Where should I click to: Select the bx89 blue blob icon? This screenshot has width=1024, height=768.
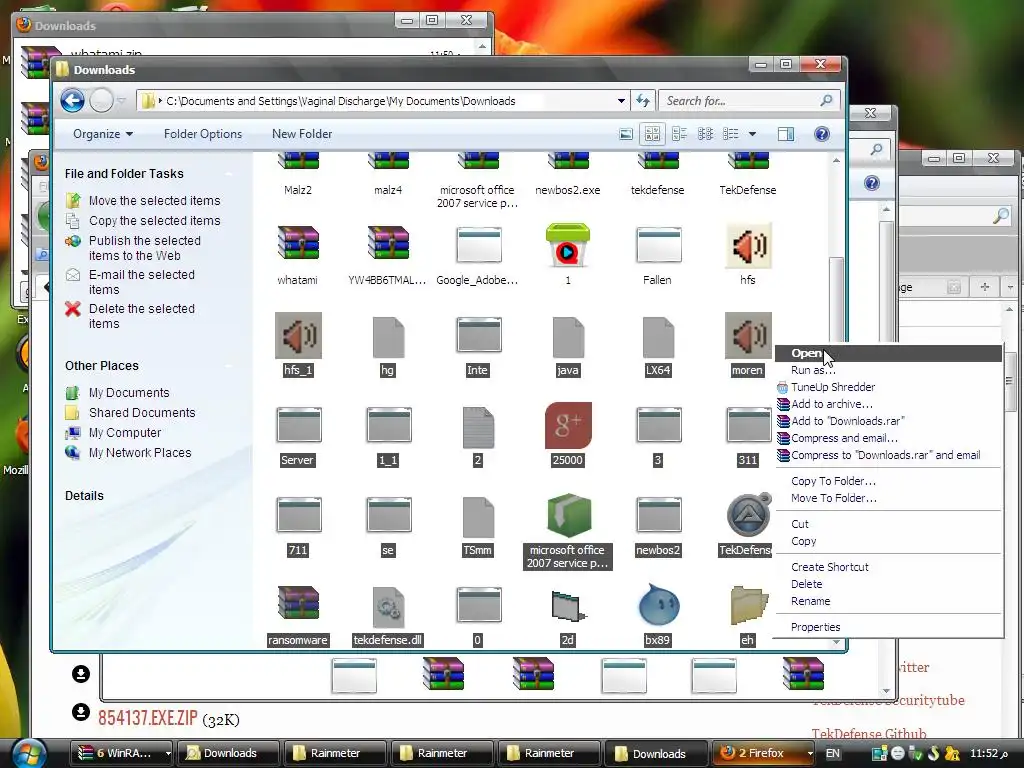658,604
